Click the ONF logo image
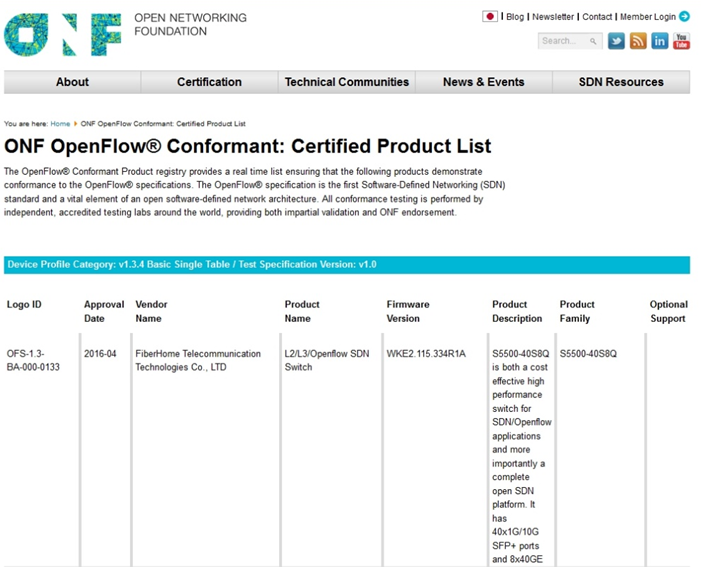701x573 pixels. click(62, 33)
